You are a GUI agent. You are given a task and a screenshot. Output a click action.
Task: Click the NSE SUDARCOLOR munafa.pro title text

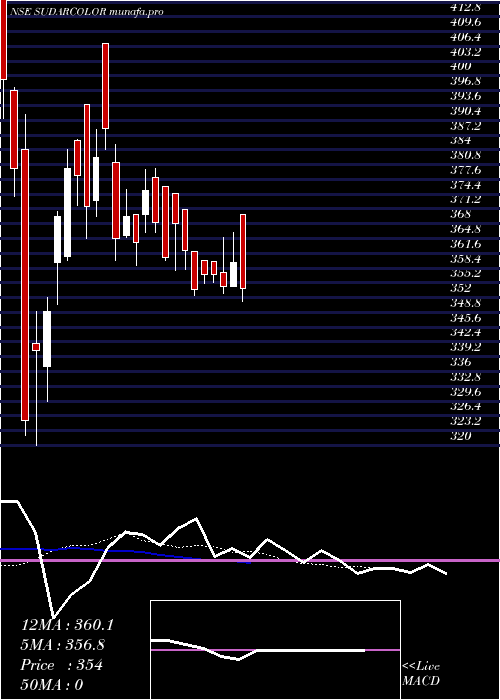[86, 12]
